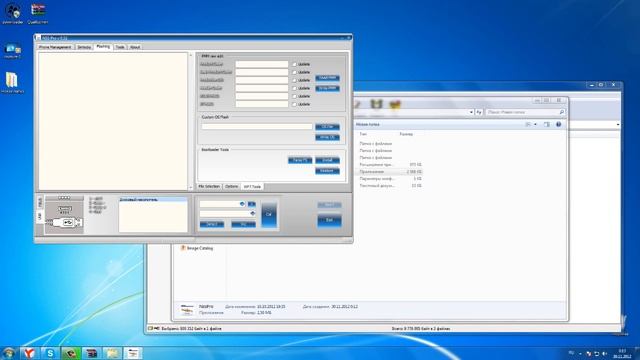640x360 pixels.
Task: Click the log pane vertical scrollbar in NSS Pro
Action: [191, 121]
